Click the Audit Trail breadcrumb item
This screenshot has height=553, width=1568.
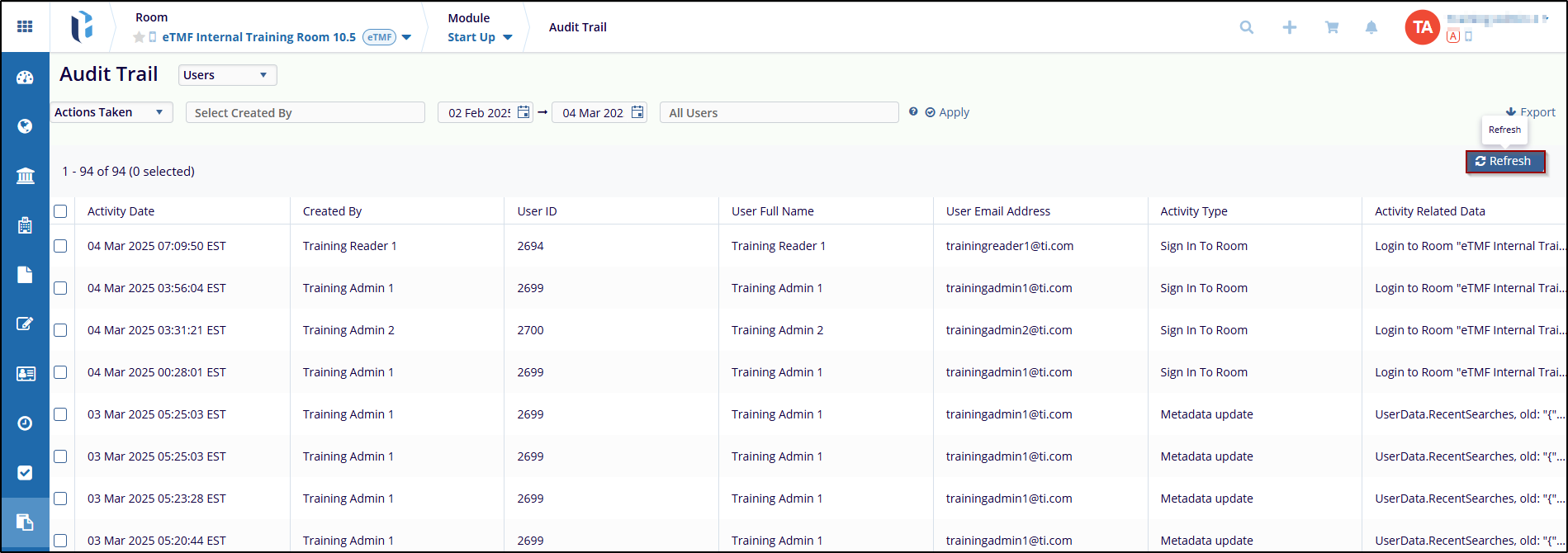577,27
